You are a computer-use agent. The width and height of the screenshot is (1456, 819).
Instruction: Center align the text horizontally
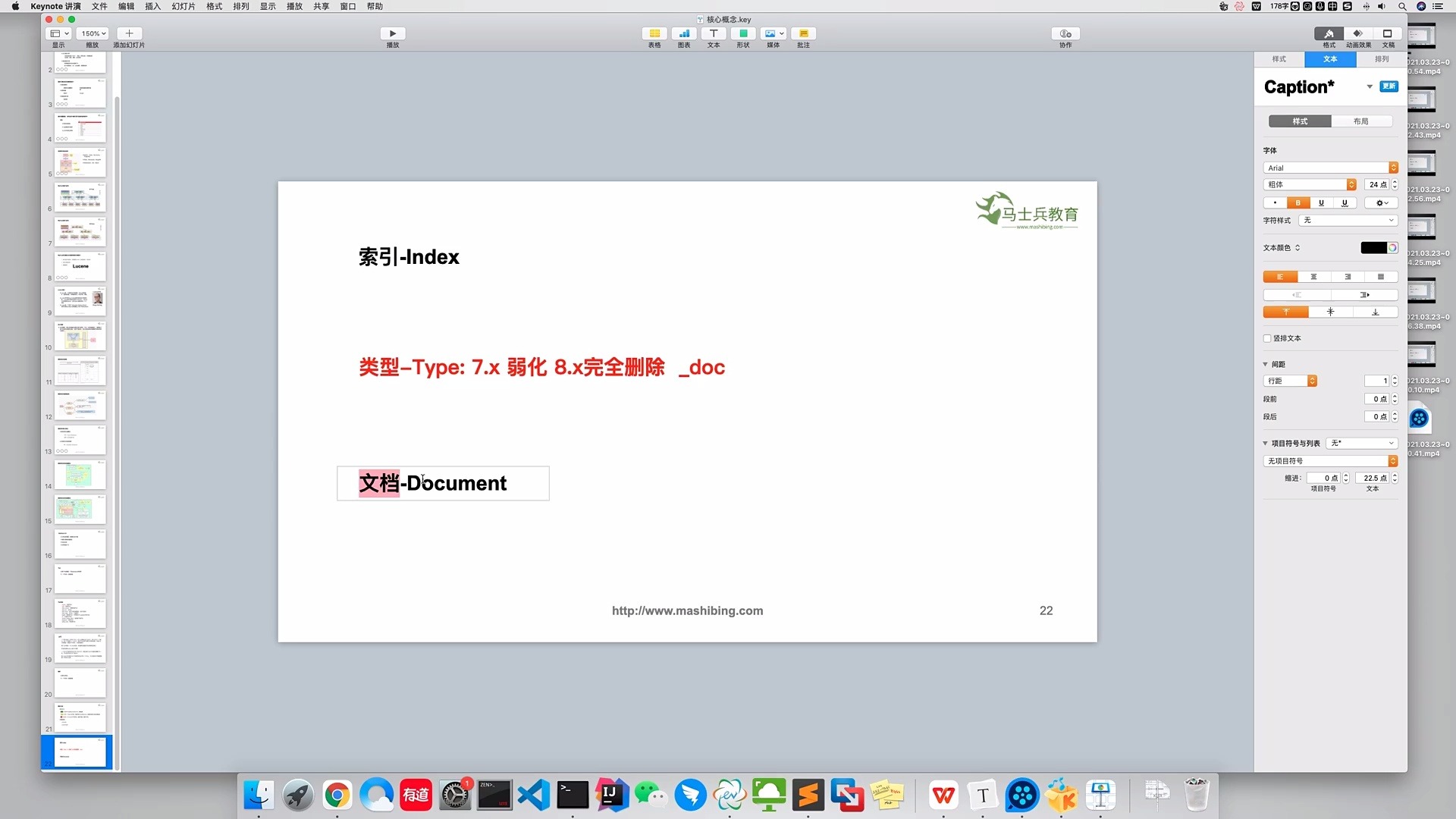coord(1313,277)
